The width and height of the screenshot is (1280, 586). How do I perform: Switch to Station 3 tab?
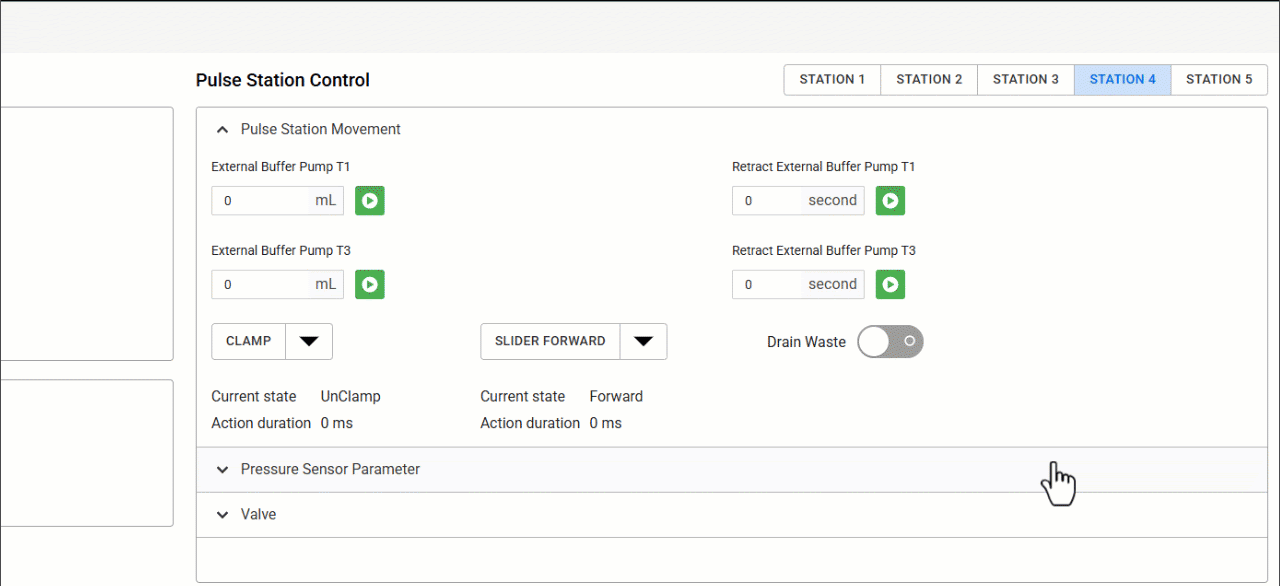point(1026,80)
